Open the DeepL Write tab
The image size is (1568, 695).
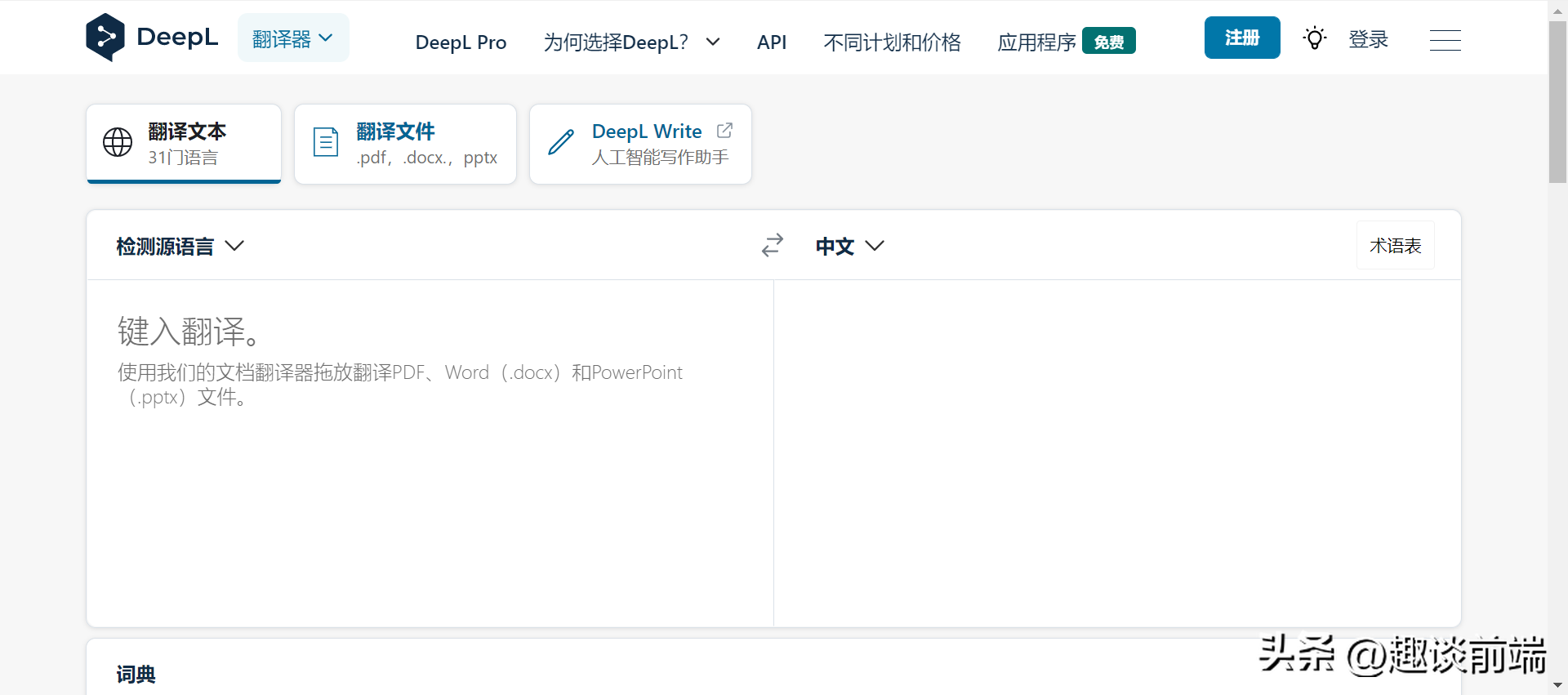(640, 144)
